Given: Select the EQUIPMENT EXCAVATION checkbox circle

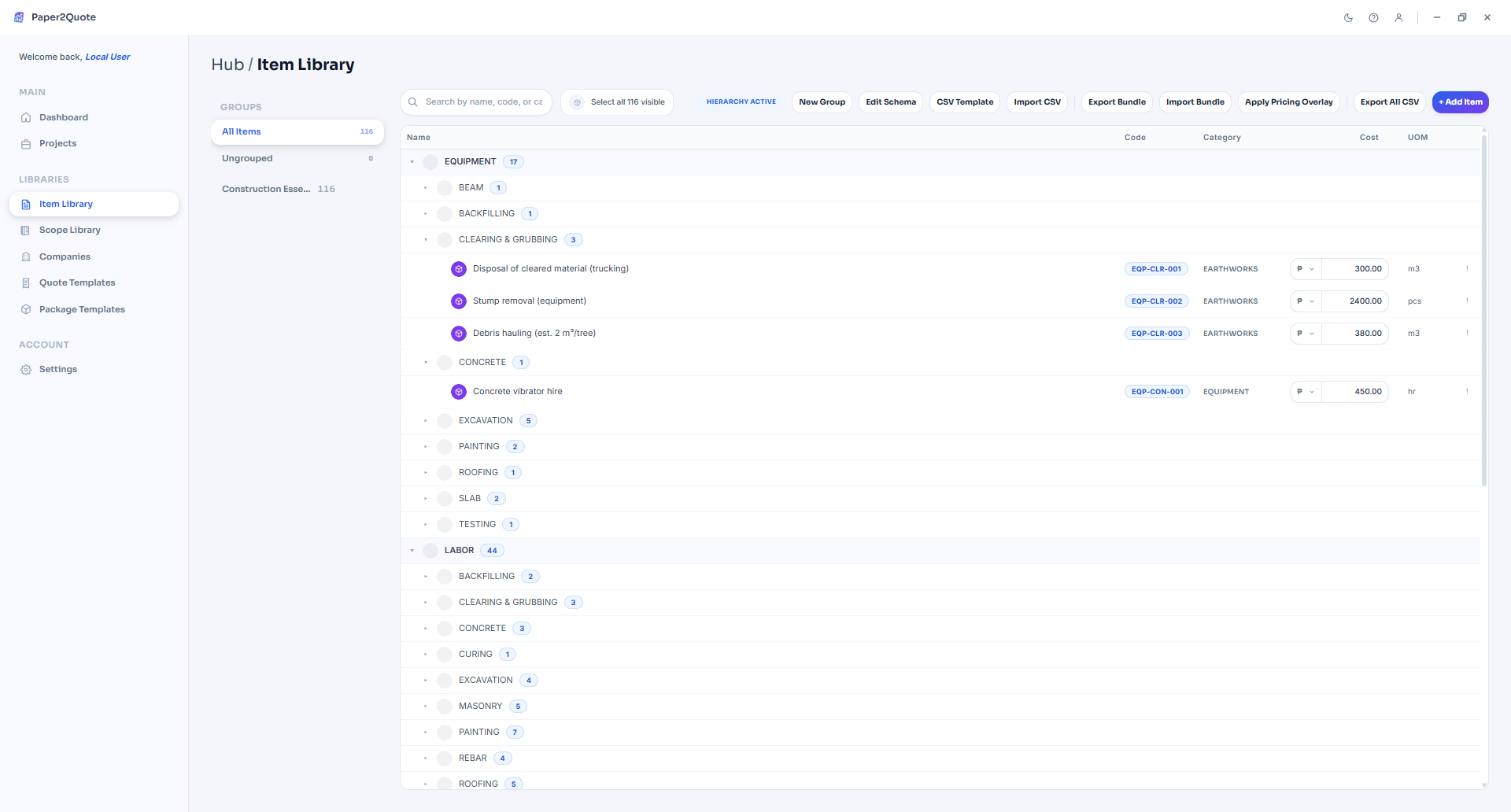Looking at the screenshot, I should pyautogui.click(x=445, y=421).
